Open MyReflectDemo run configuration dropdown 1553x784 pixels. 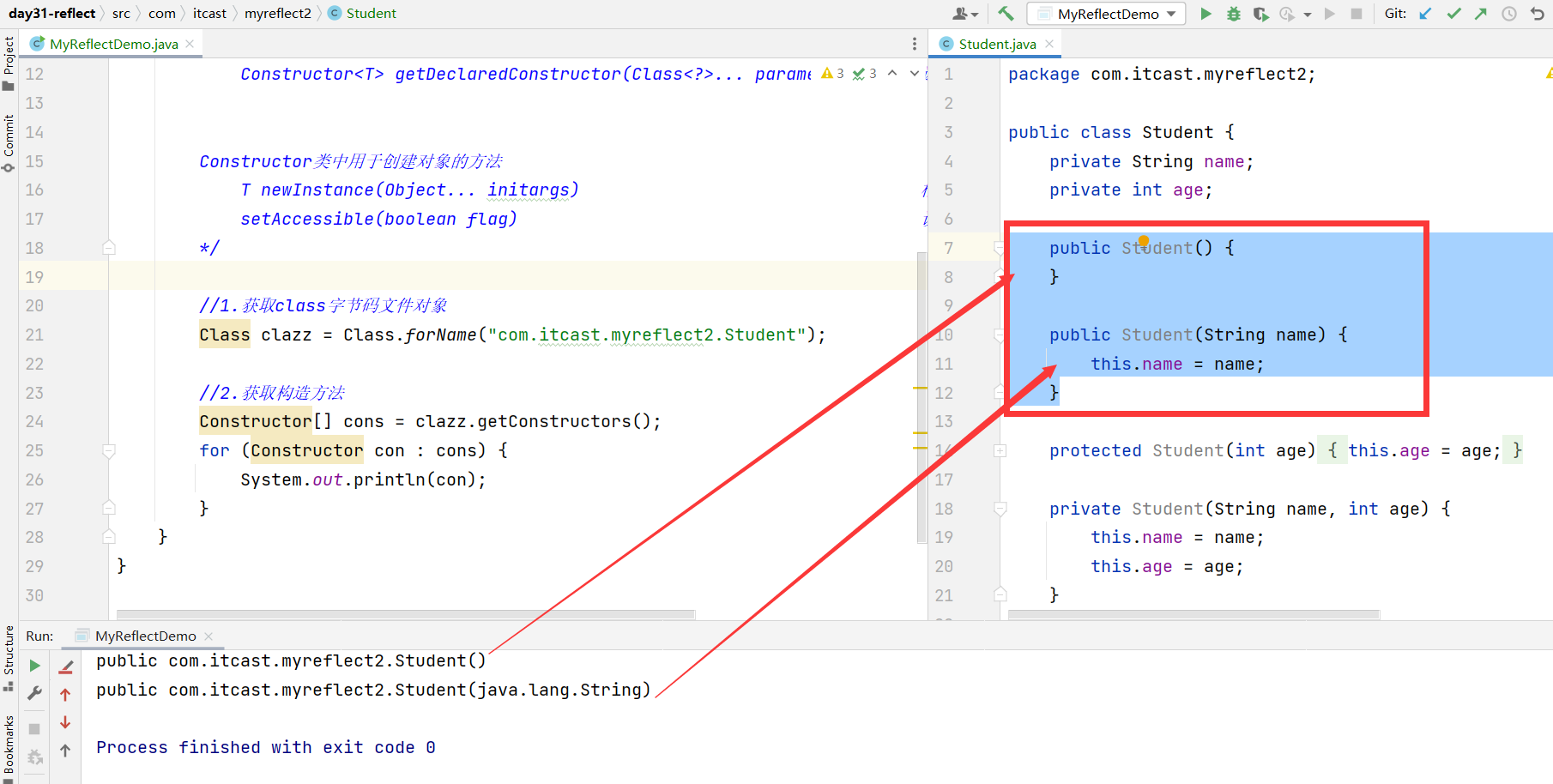coord(1108,14)
